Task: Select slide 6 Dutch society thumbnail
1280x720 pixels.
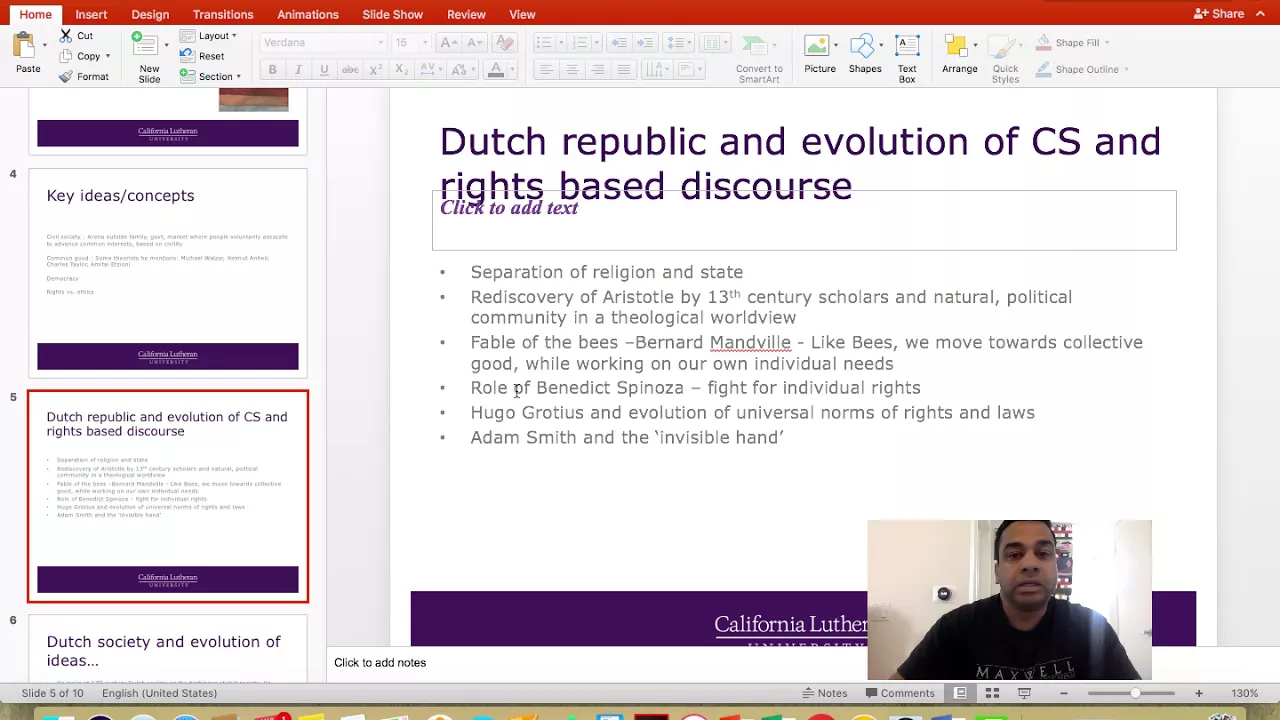Action: (168, 650)
